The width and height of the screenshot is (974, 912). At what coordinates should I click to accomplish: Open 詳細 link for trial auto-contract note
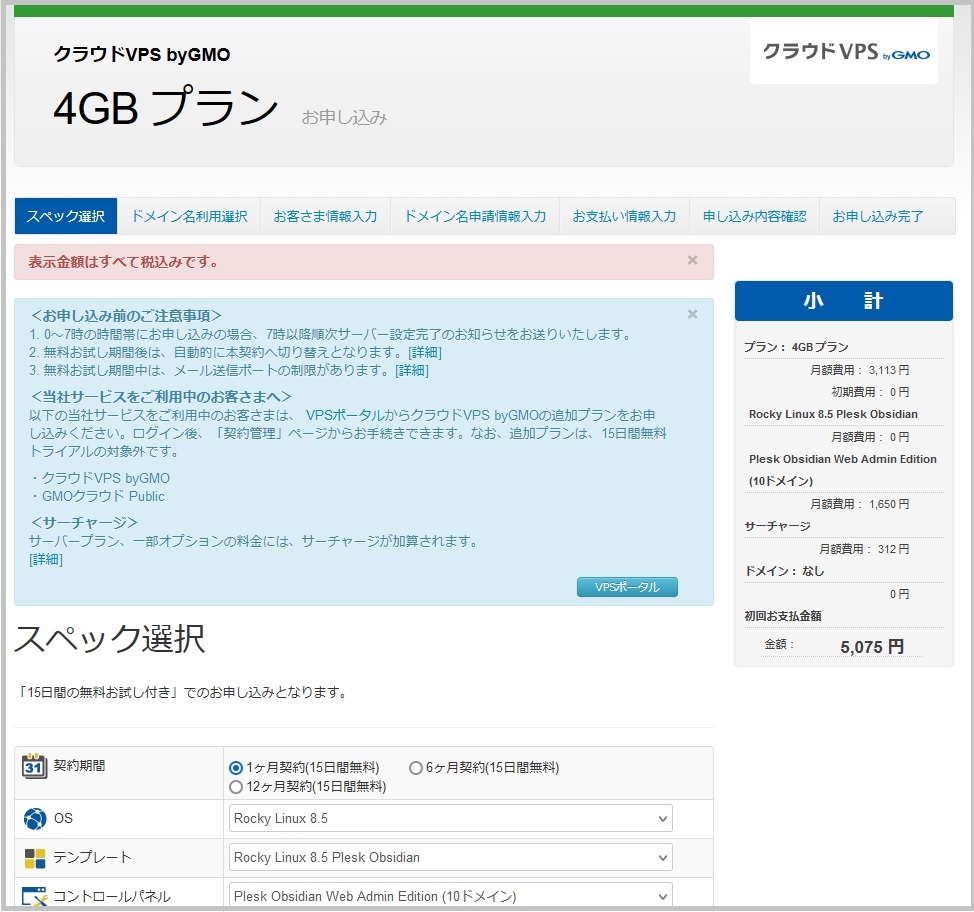point(425,353)
